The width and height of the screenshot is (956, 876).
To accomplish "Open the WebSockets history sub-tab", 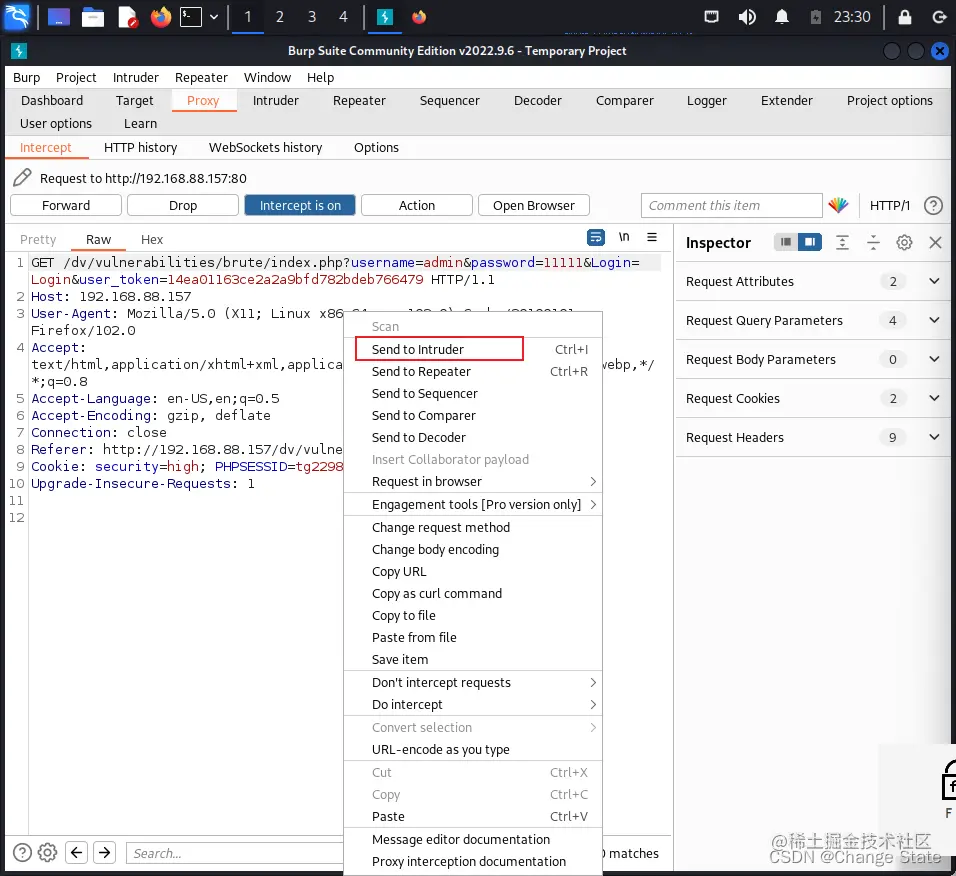I will coord(265,148).
